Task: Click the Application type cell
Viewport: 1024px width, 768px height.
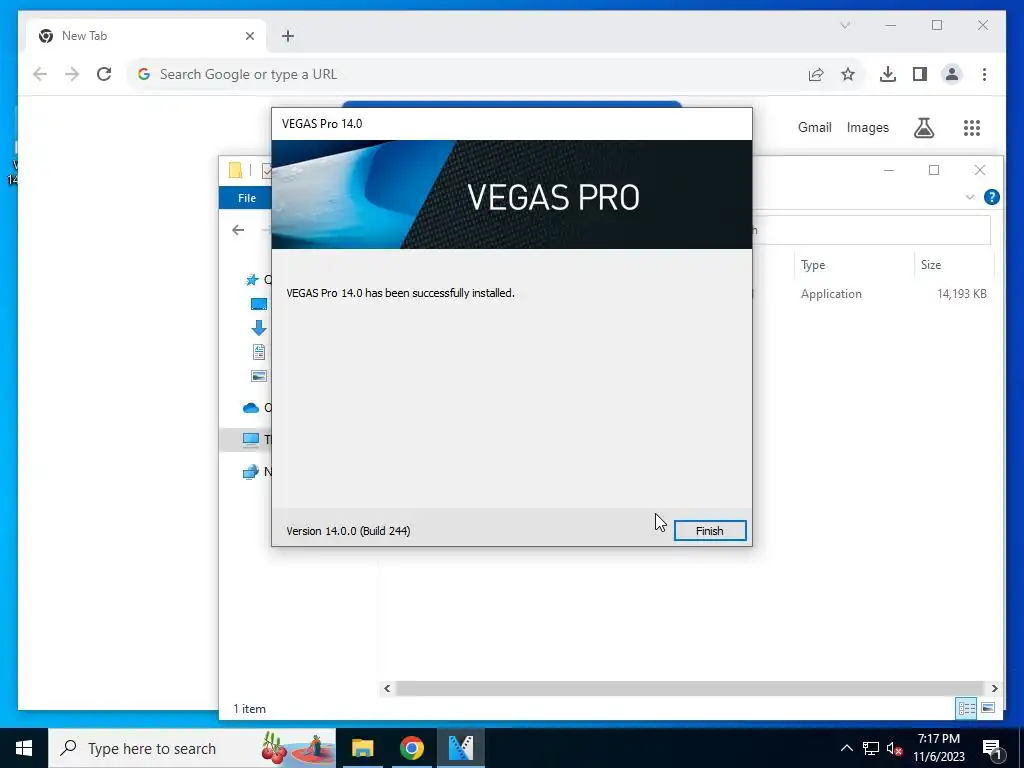Action: click(831, 294)
